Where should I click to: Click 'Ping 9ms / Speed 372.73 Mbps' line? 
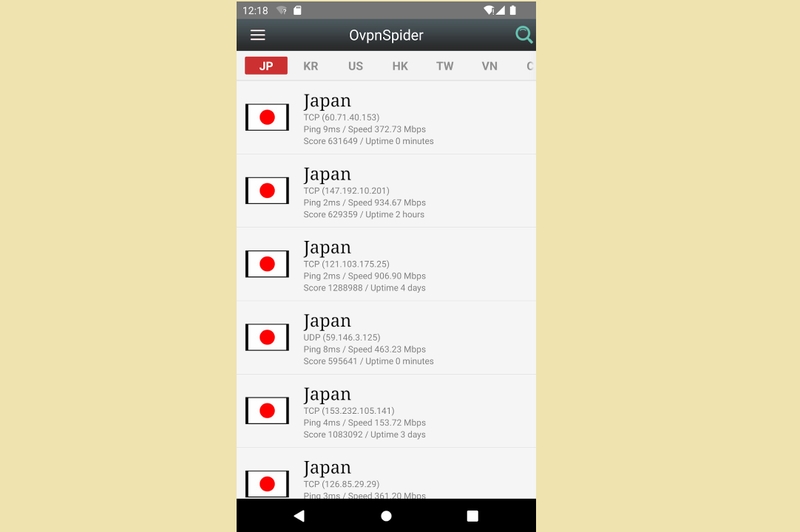coord(364,130)
